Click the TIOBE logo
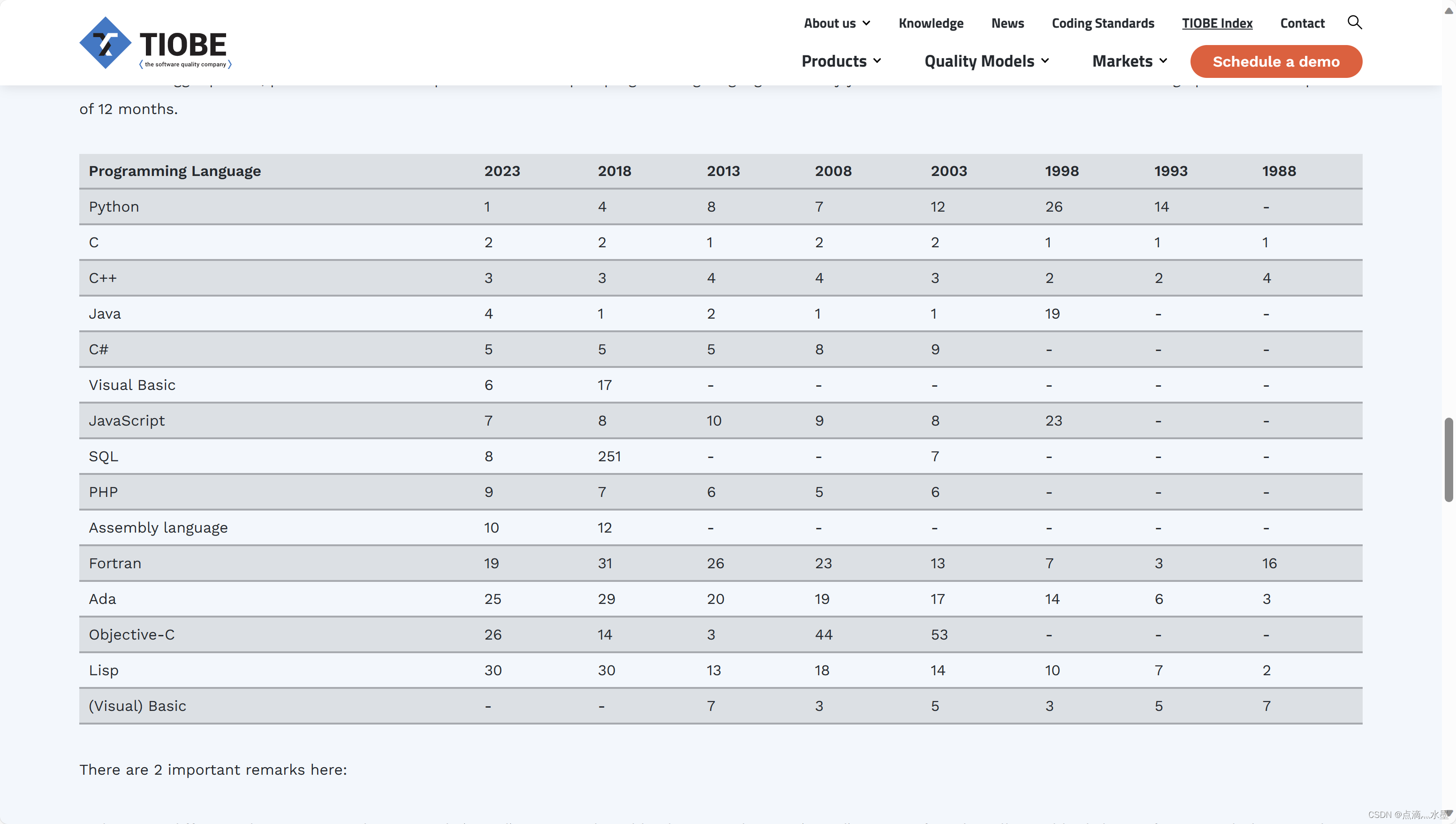The height and width of the screenshot is (824, 1456). click(x=156, y=43)
